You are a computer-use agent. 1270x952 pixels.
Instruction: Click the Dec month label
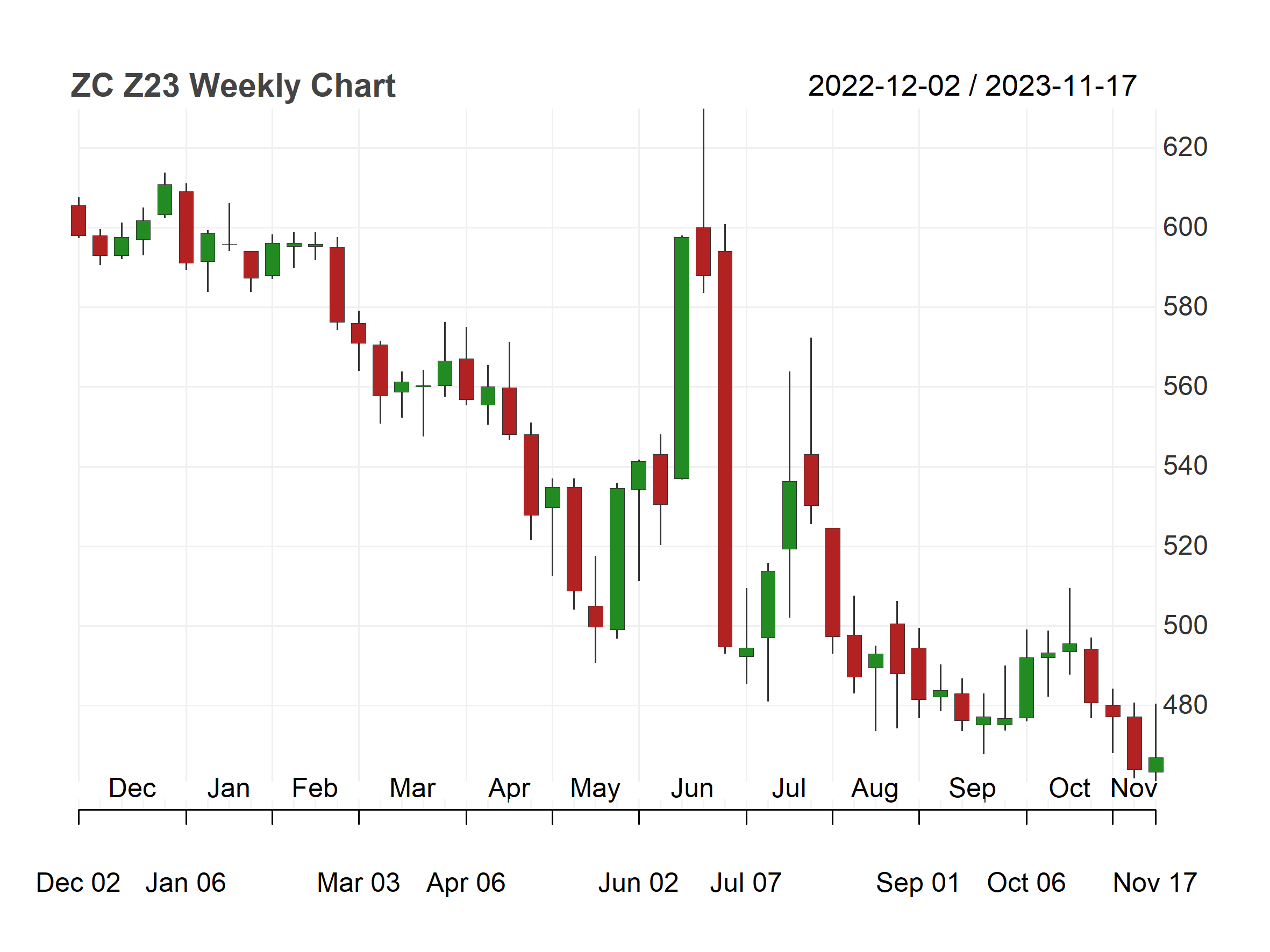[x=132, y=789]
